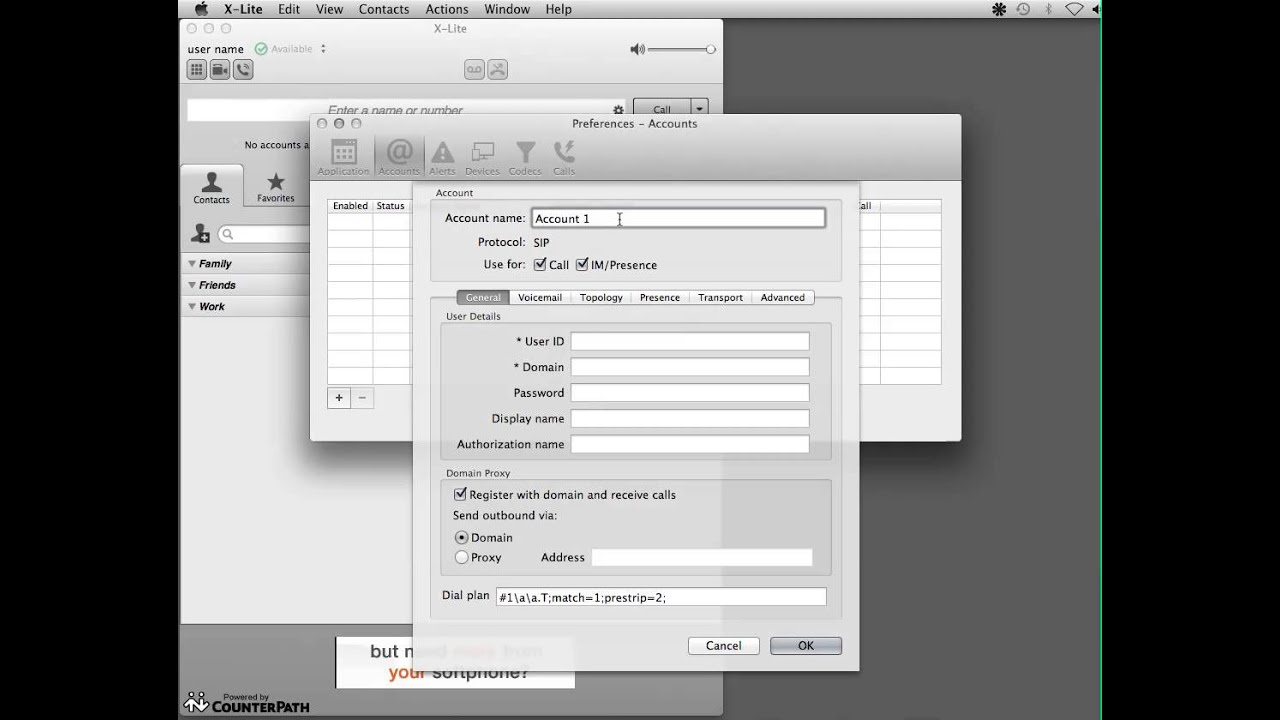
Task: Open the Window menu
Action: tap(507, 9)
